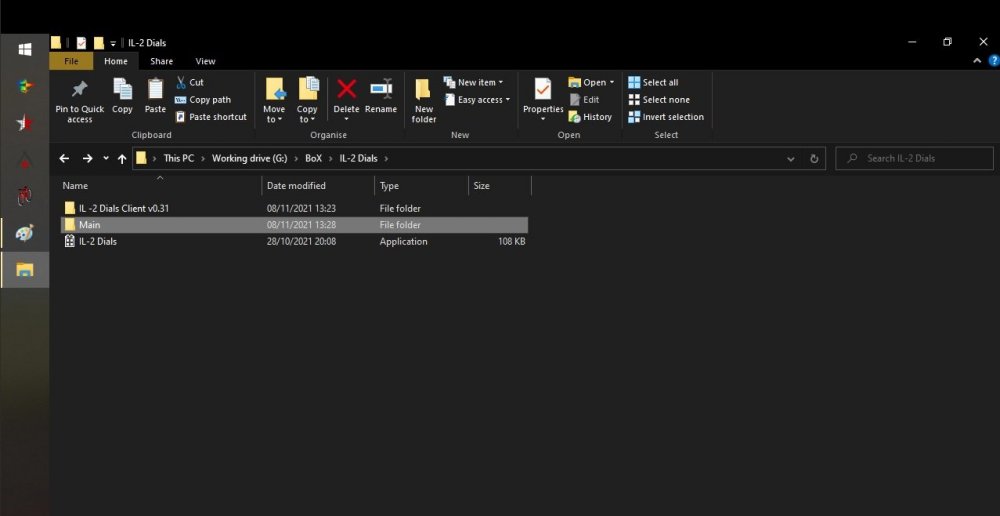Click the Search IL-2 Dials field
Screen dimensions: 1000x516
pyautogui.click(x=915, y=158)
